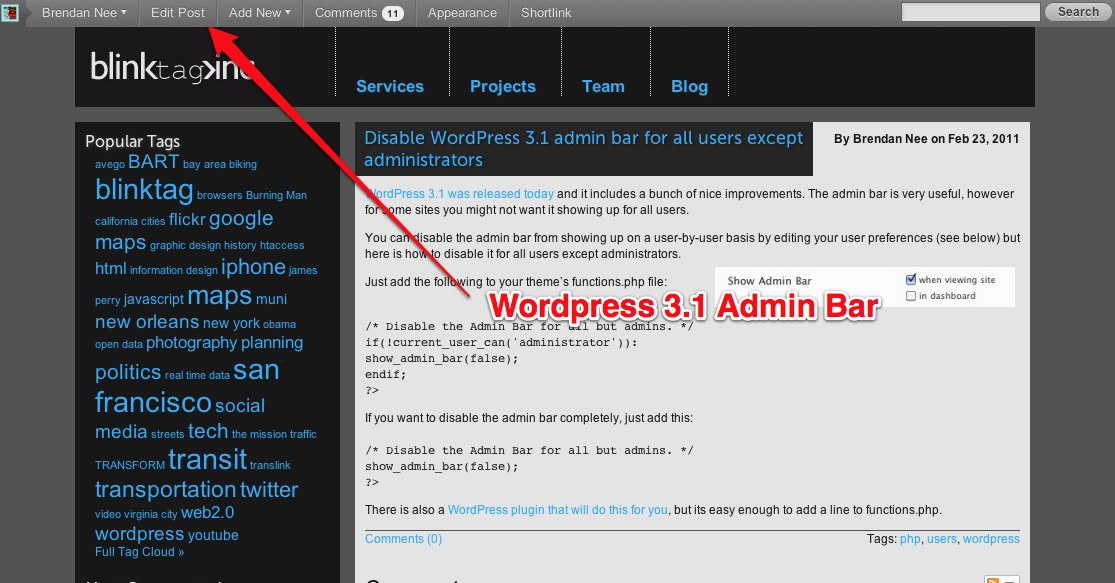The height and width of the screenshot is (583, 1115).
Task: Open the post title about disabling admin bar
Action: point(583,149)
